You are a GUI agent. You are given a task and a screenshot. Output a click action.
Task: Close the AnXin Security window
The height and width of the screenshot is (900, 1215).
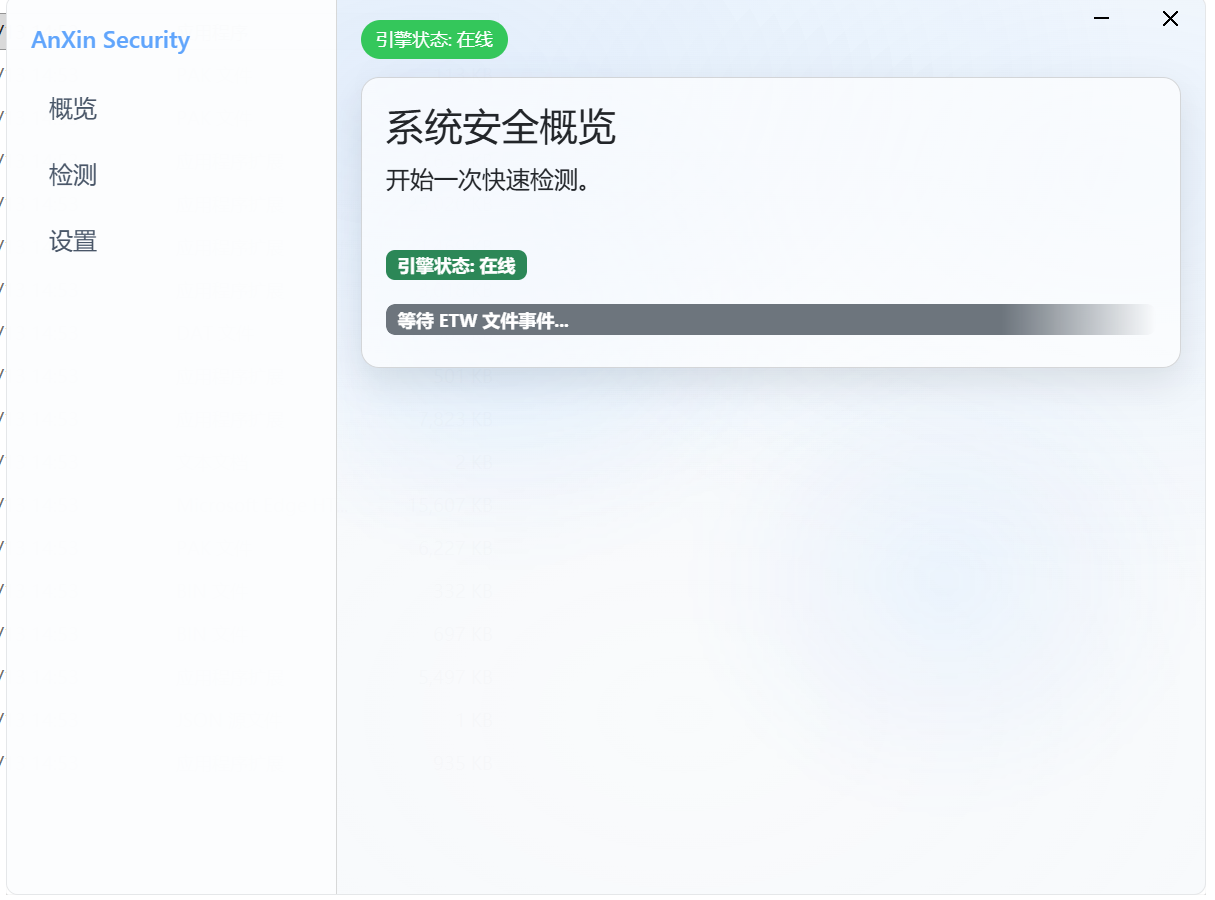(x=1170, y=18)
